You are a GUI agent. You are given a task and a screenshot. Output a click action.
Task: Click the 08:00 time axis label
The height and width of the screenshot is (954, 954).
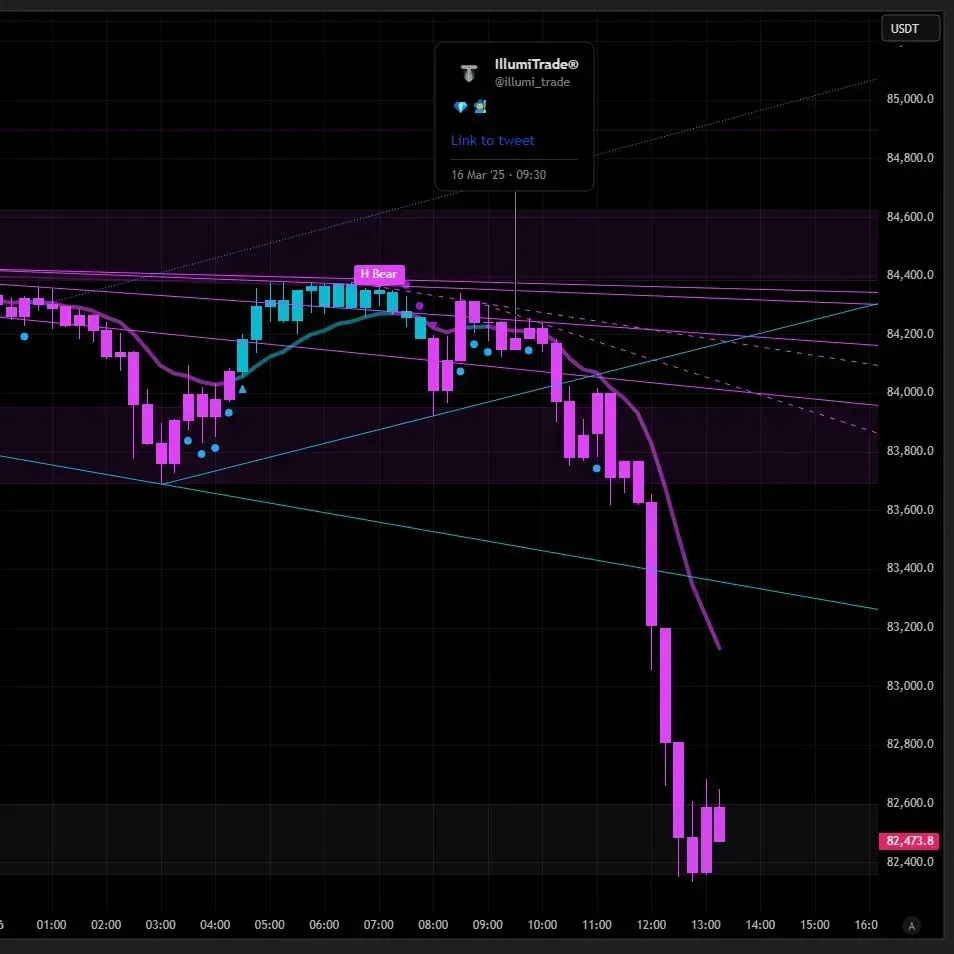point(433,925)
